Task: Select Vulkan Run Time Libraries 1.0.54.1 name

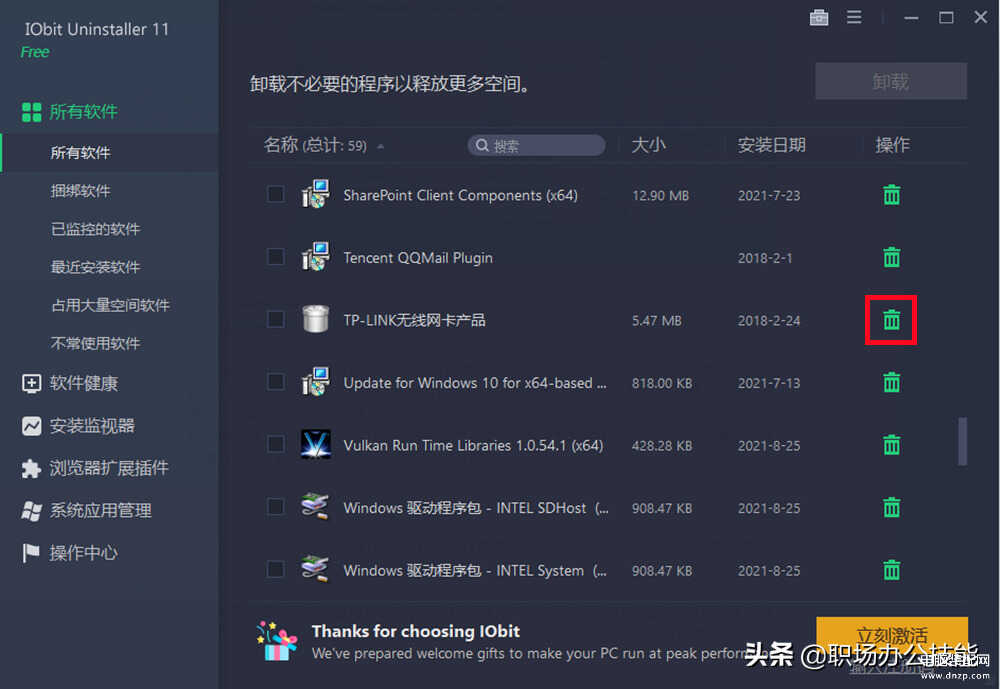Action: click(x=473, y=445)
